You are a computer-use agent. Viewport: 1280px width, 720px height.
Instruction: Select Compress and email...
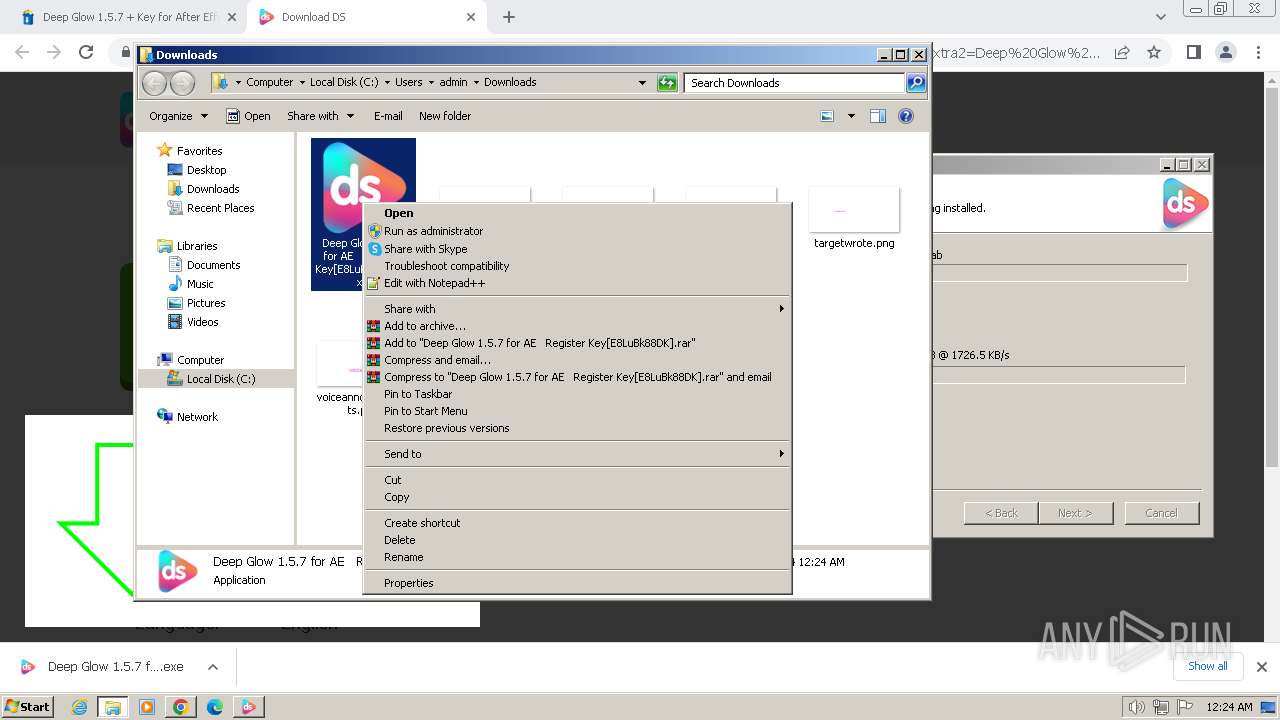click(x=437, y=360)
